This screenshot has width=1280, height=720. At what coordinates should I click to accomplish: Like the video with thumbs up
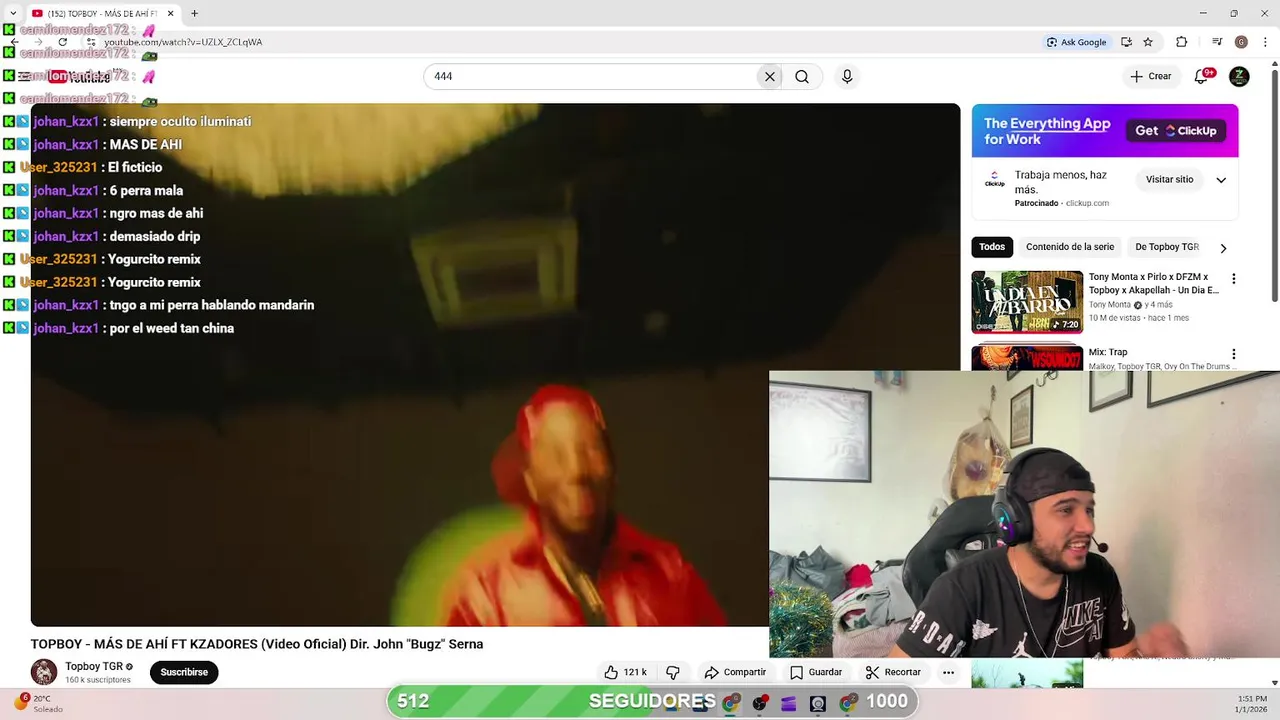pyautogui.click(x=625, y=672)
